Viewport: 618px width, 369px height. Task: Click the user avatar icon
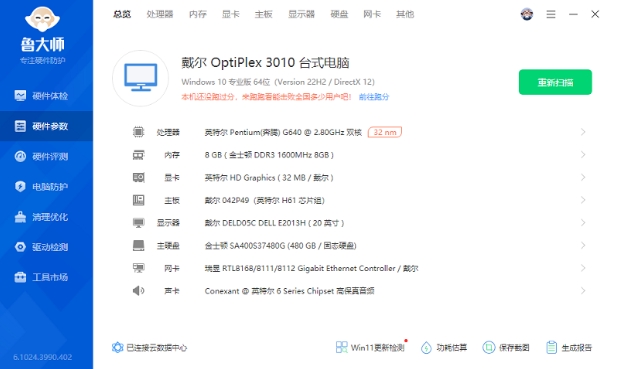click(527, 14)
